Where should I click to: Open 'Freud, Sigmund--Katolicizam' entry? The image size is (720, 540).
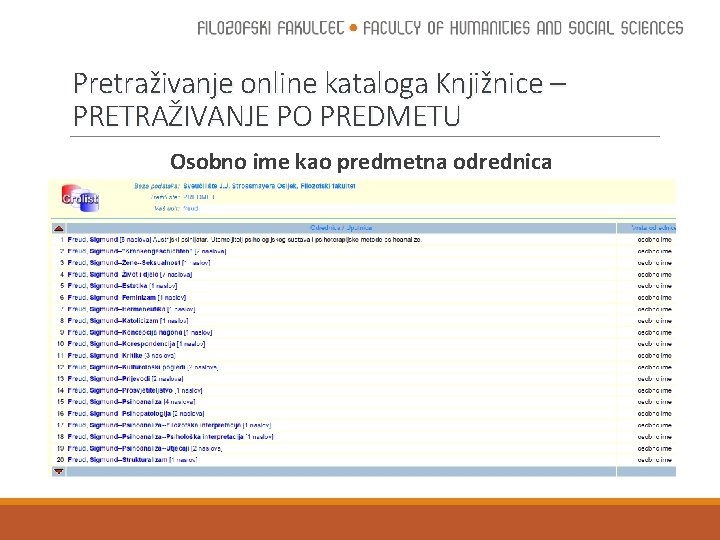pyautogui.click(x=128, y=321)
